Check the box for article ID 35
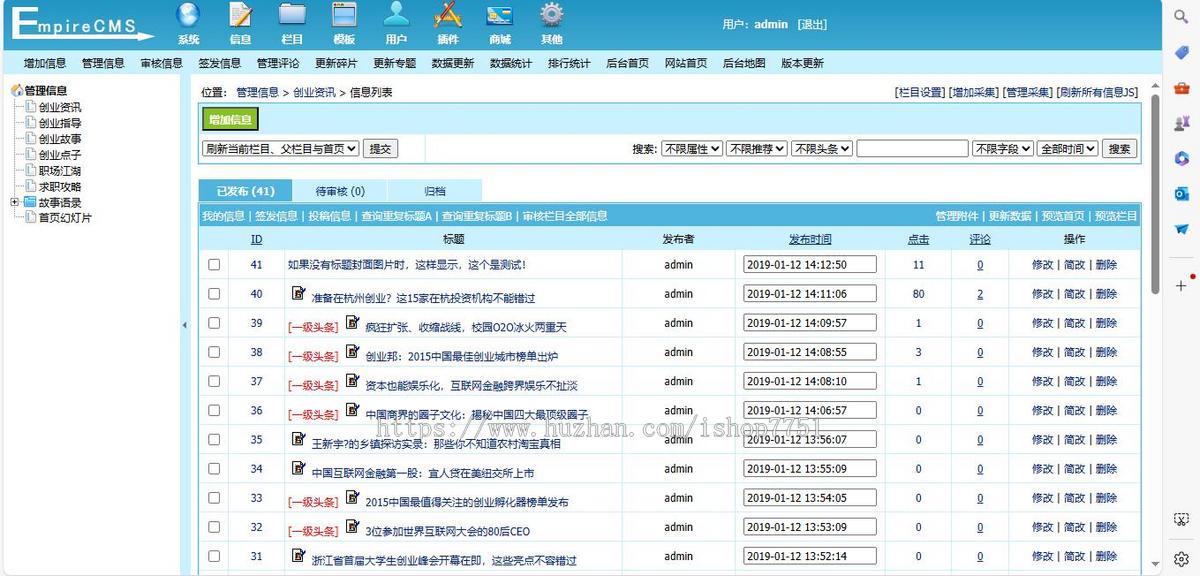The width and height of the screenshot is (1200, 576). 214,439
